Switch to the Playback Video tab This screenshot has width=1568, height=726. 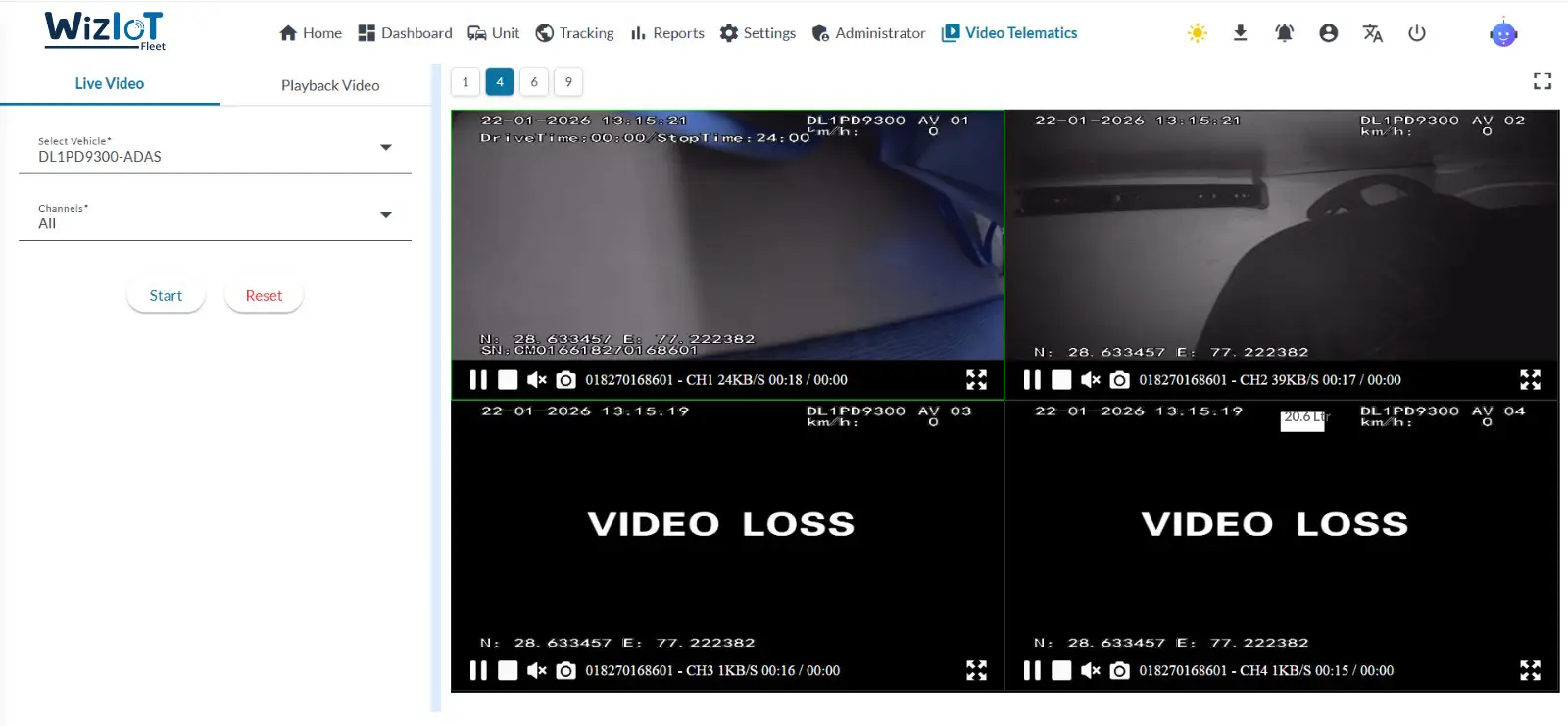point(330,85)
